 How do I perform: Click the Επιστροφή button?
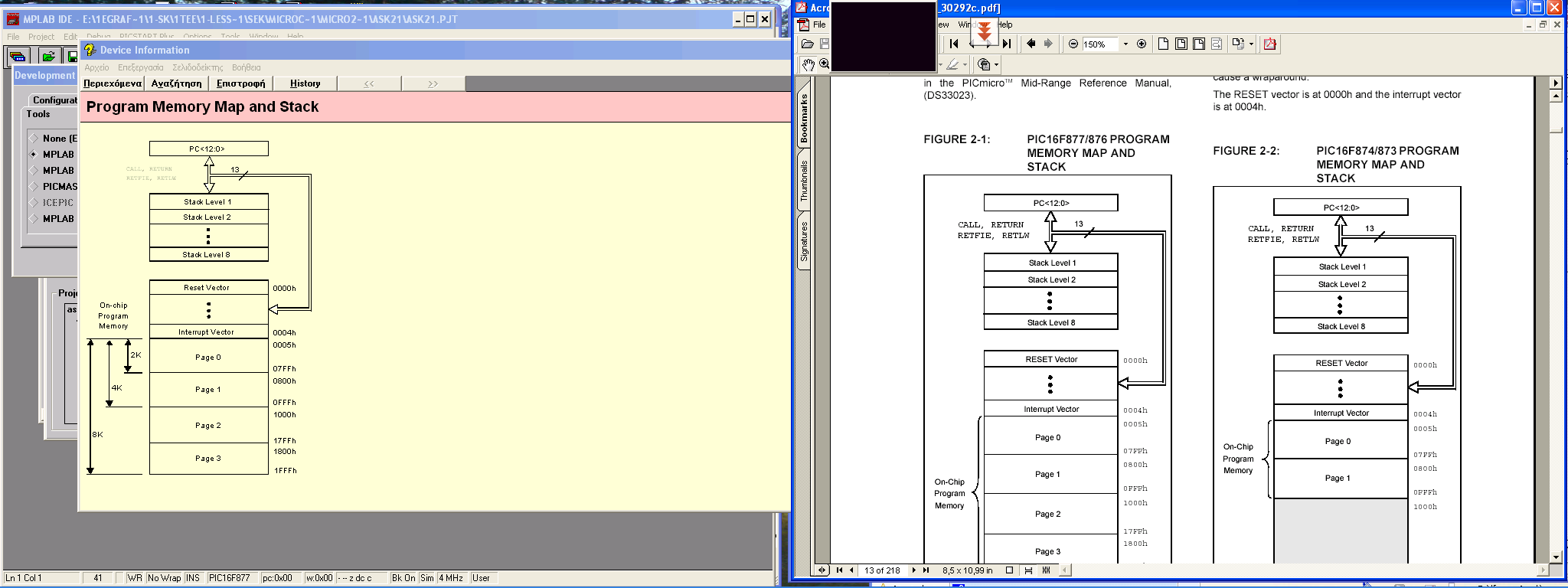click(241, 83)
